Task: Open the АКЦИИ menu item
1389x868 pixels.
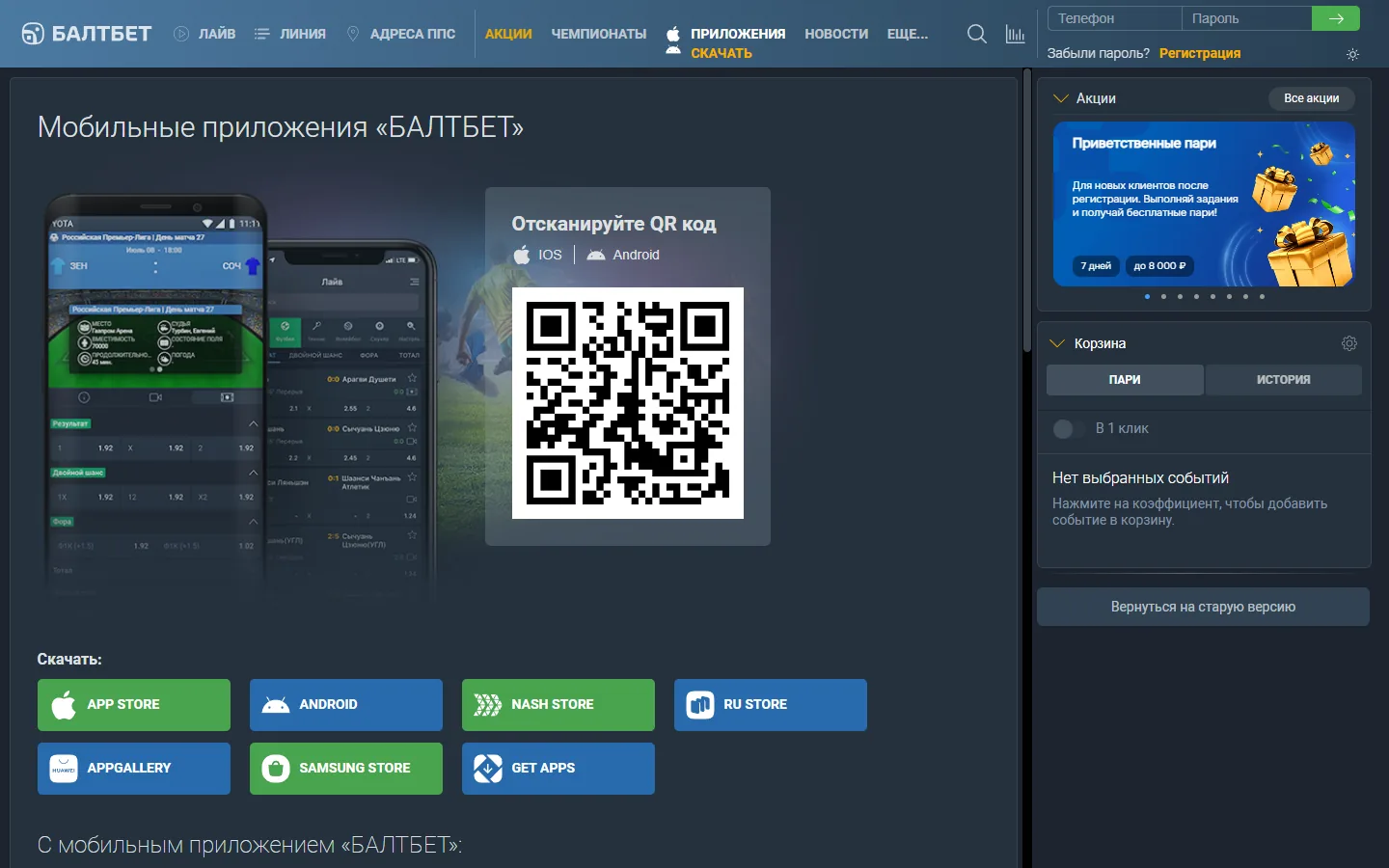Action: (x=508, y=34)
